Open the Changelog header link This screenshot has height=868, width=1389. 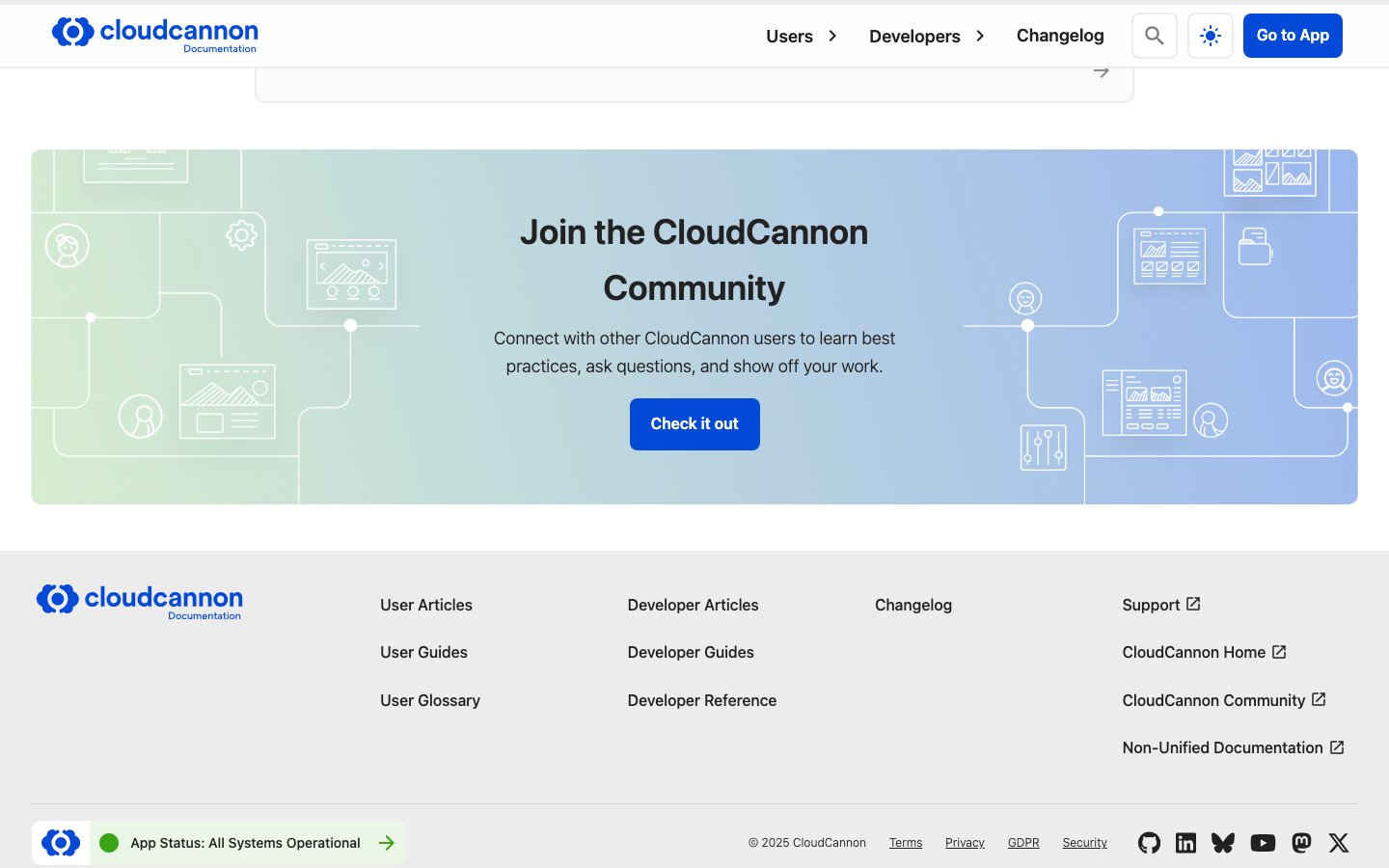[x=1060, y=36]
